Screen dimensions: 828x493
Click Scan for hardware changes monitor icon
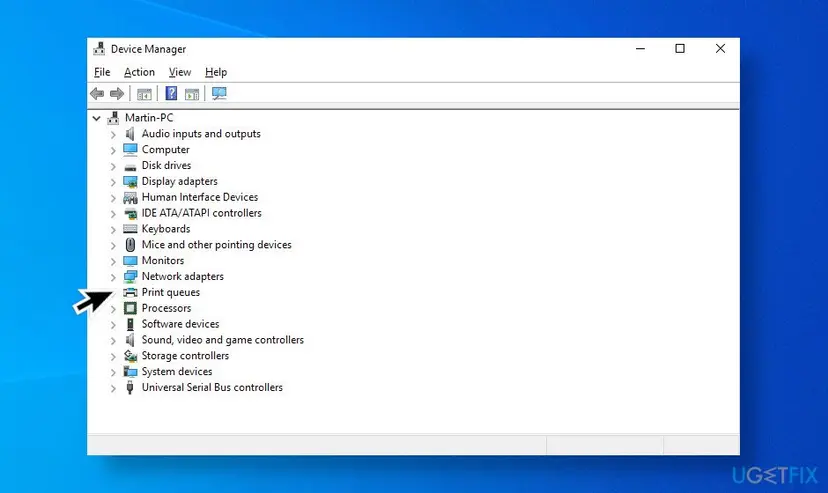pyautogui.click(x=219, y=93)
